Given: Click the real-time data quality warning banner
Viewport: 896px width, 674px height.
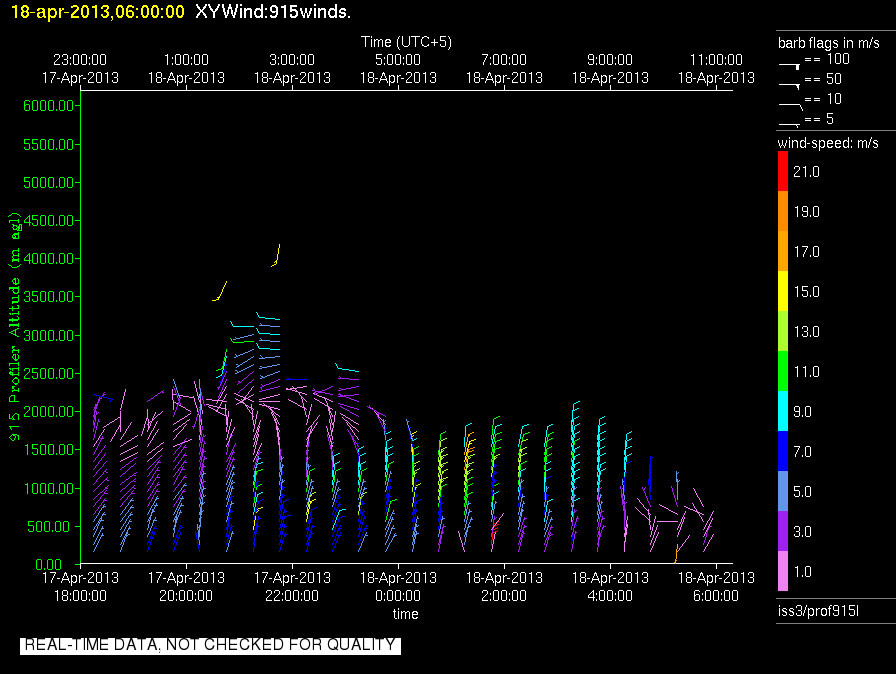Looking at the screenshot, I should click(x=210, y=645).
